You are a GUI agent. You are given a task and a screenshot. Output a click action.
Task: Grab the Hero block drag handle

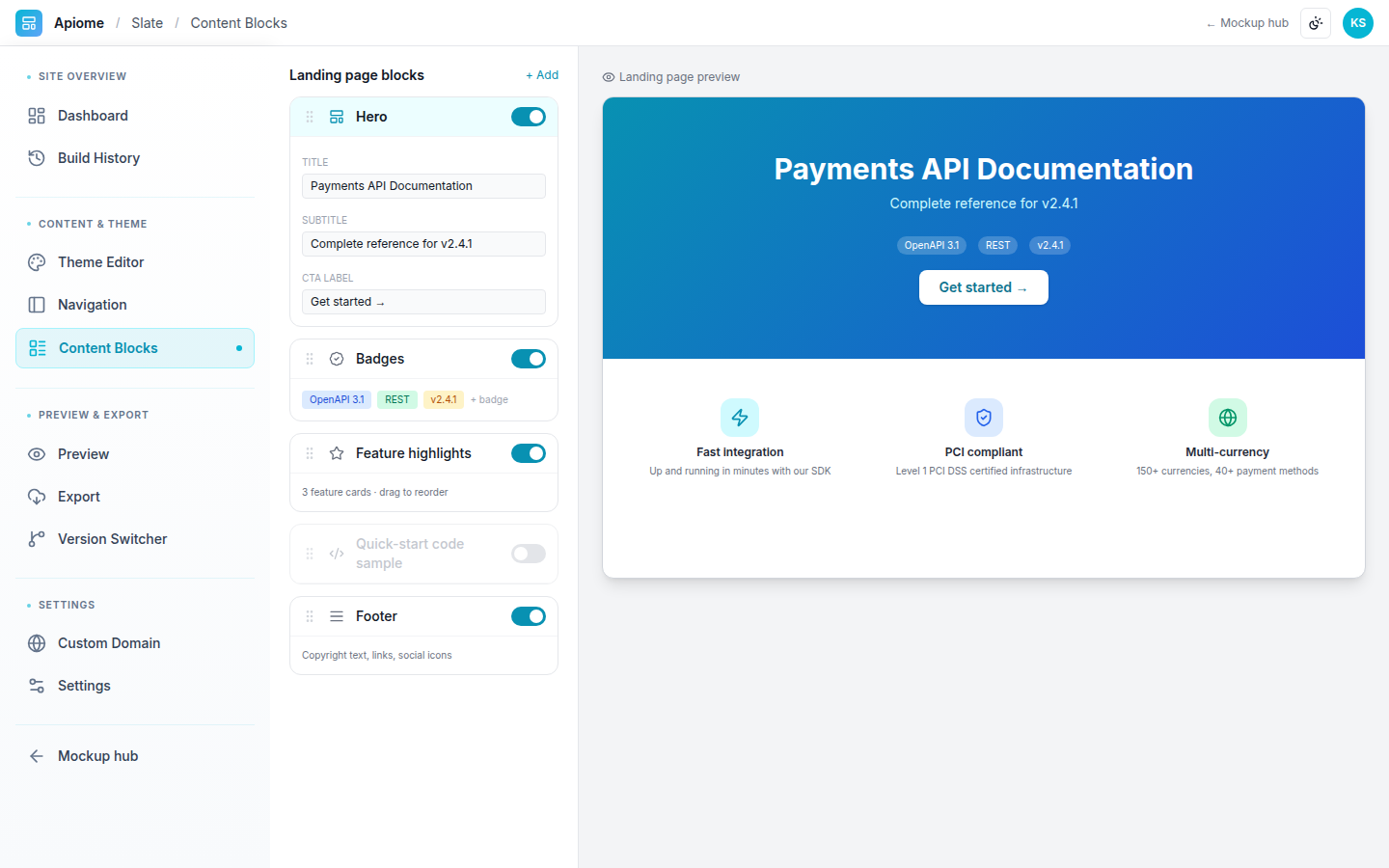click(x=310, y=117)
